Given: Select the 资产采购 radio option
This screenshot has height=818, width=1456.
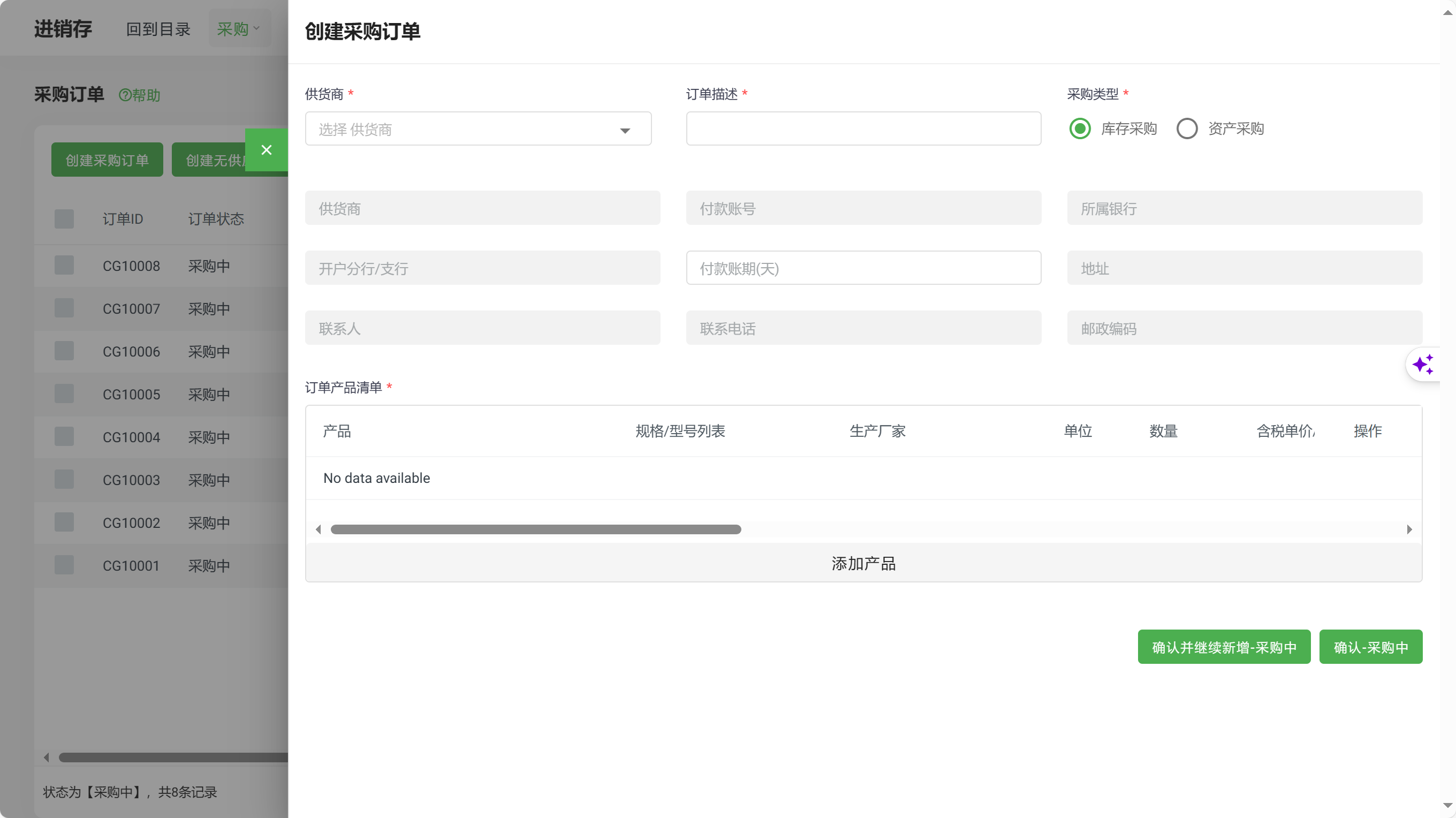Looking at the screenshot, I should 1186,128.
